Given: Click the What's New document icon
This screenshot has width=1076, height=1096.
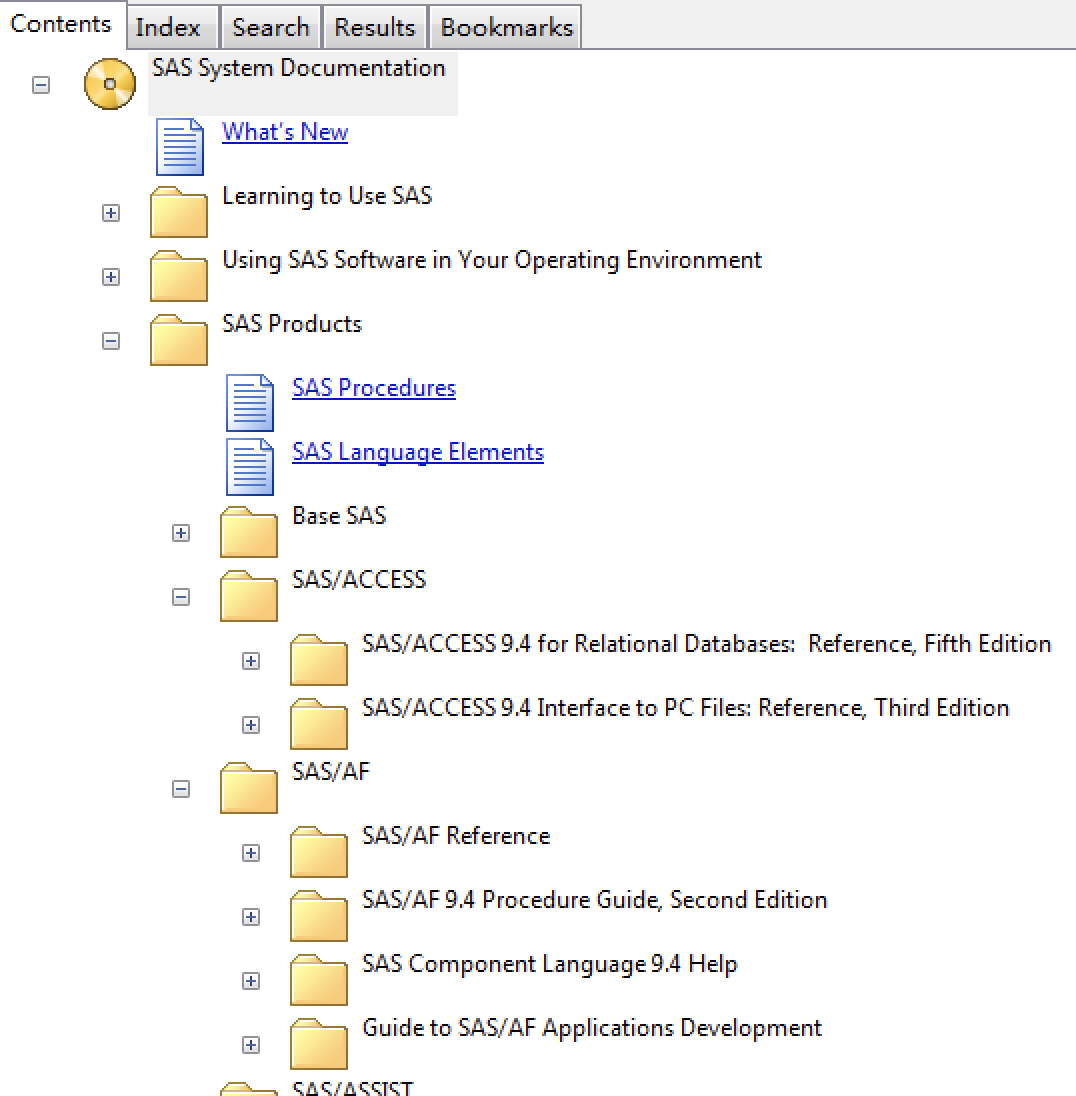Looking at the screenshot, I should click(x=180, y=147).
